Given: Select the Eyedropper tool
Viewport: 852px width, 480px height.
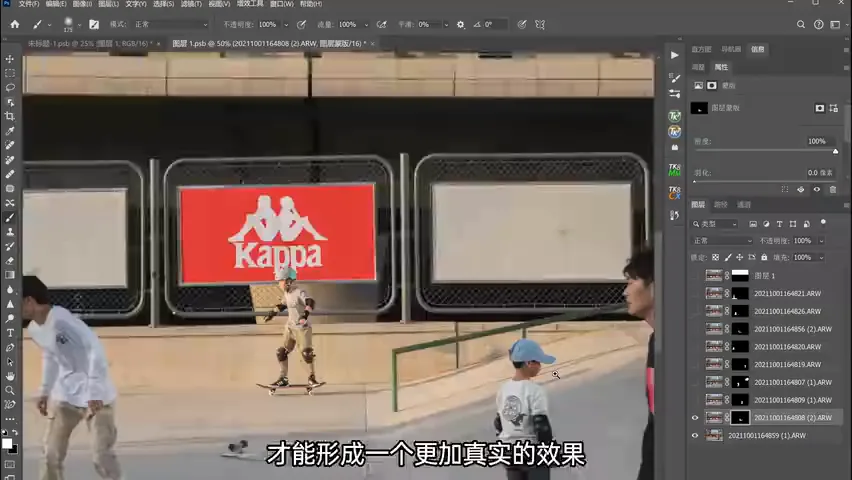Looking at the screenshot, I should [x=10, y=131].
